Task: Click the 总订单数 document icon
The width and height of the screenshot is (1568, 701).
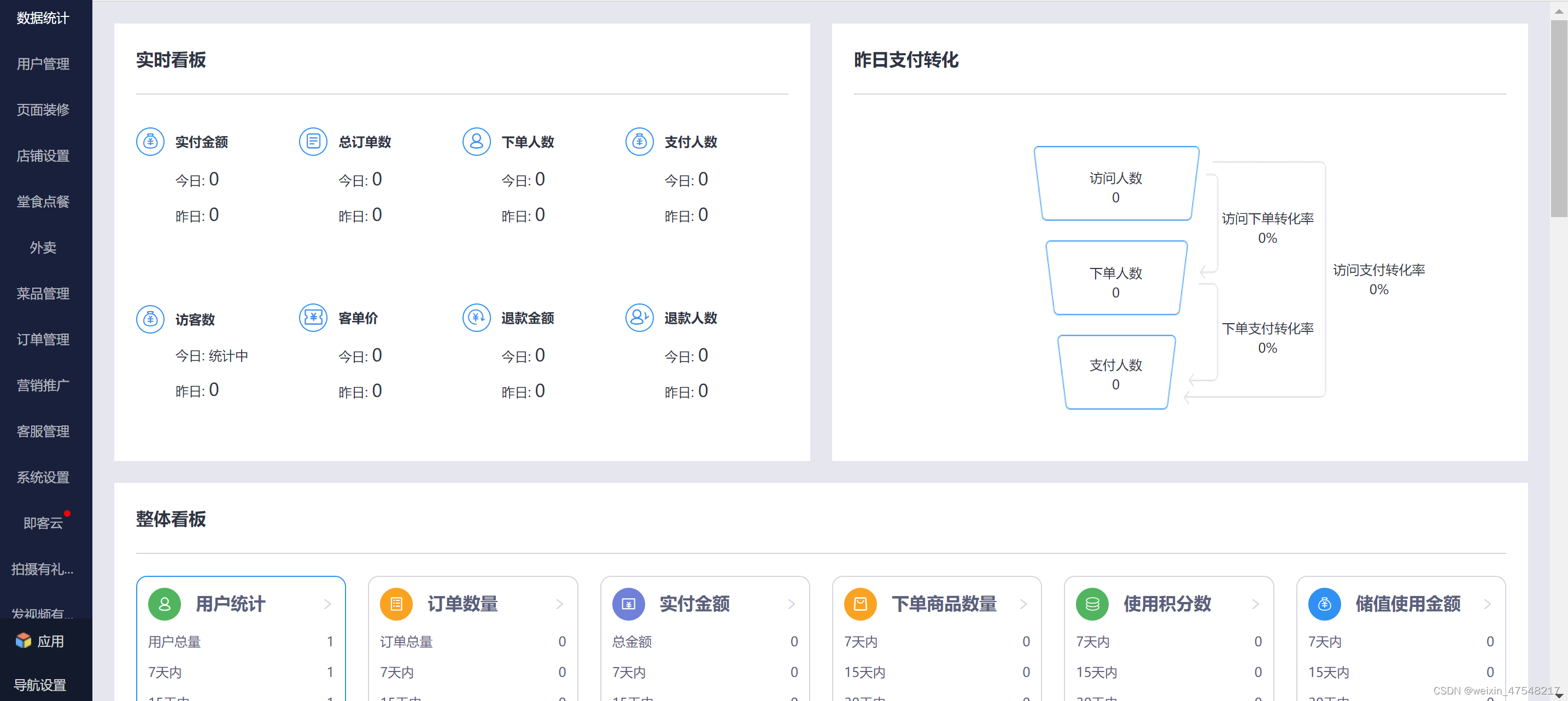Action: click(x=313, y=142)
